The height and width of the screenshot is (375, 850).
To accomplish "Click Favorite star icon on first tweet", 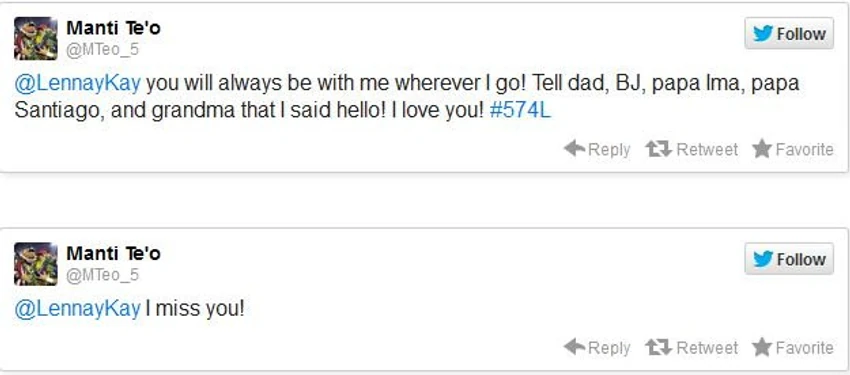I will 762,148.
